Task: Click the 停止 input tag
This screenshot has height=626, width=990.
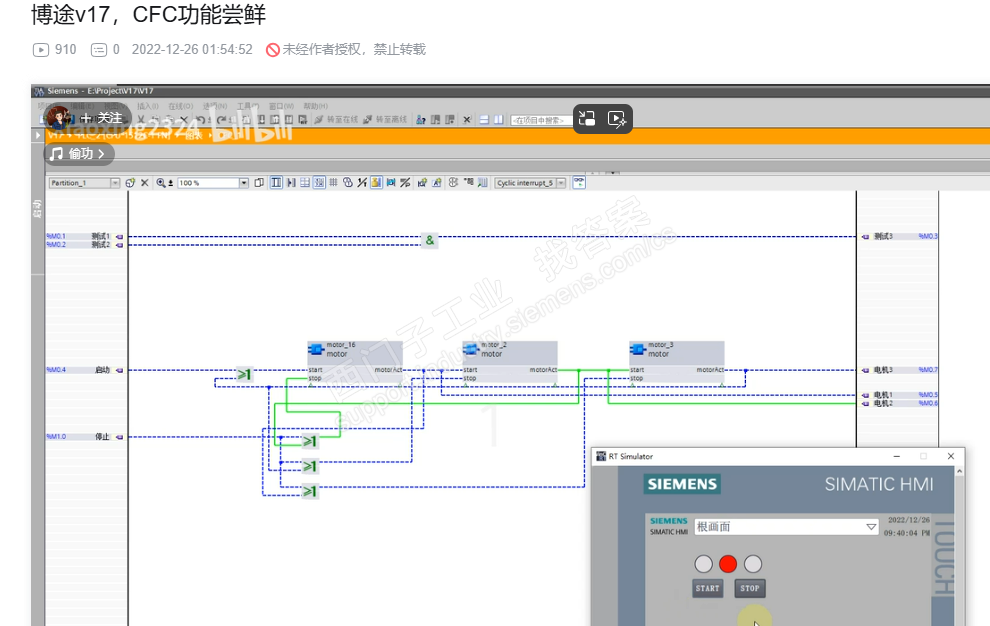Action: (102, 436)
